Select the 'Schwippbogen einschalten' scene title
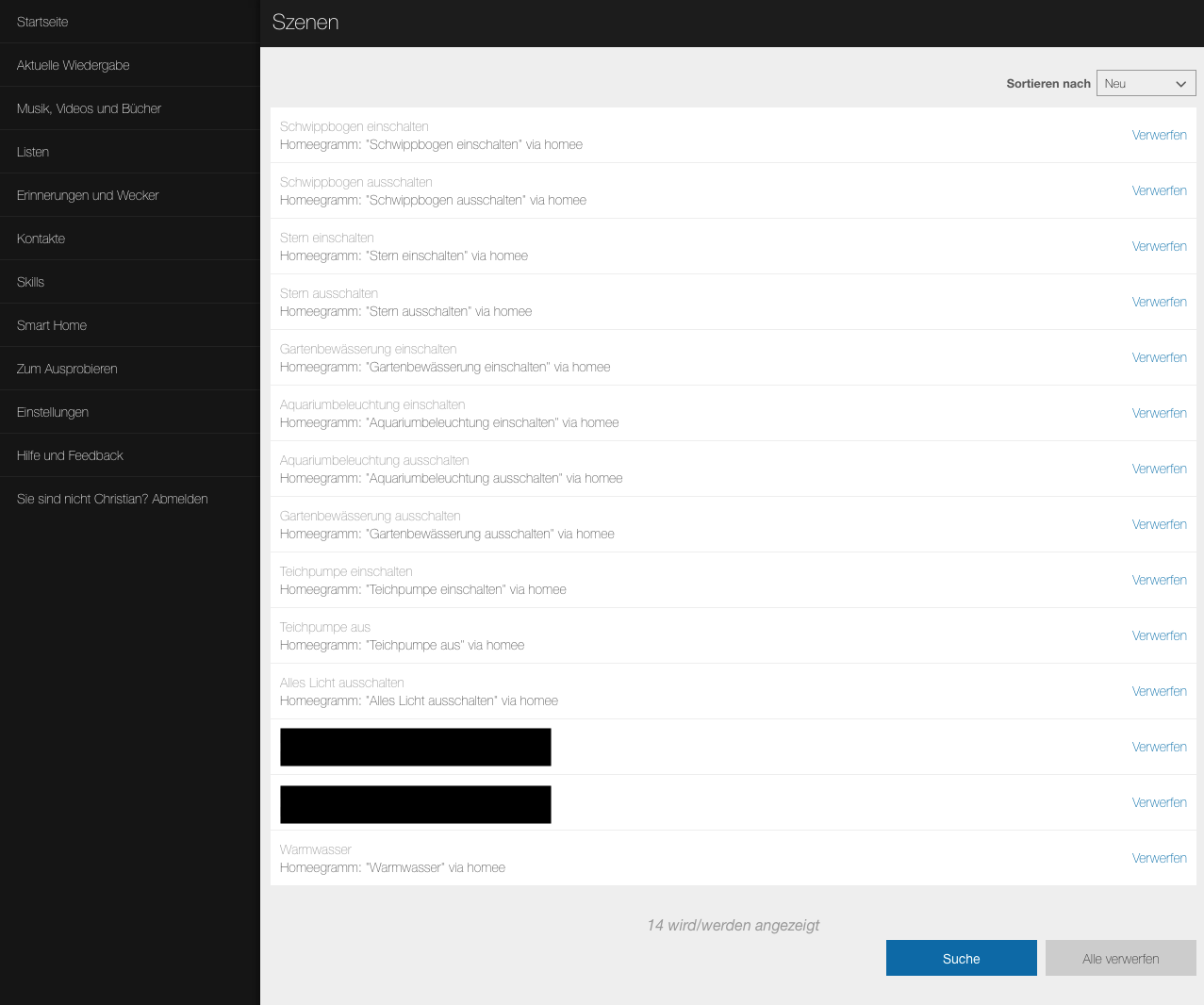This screenshot has width=1204, height=1005. click(355, 126)
